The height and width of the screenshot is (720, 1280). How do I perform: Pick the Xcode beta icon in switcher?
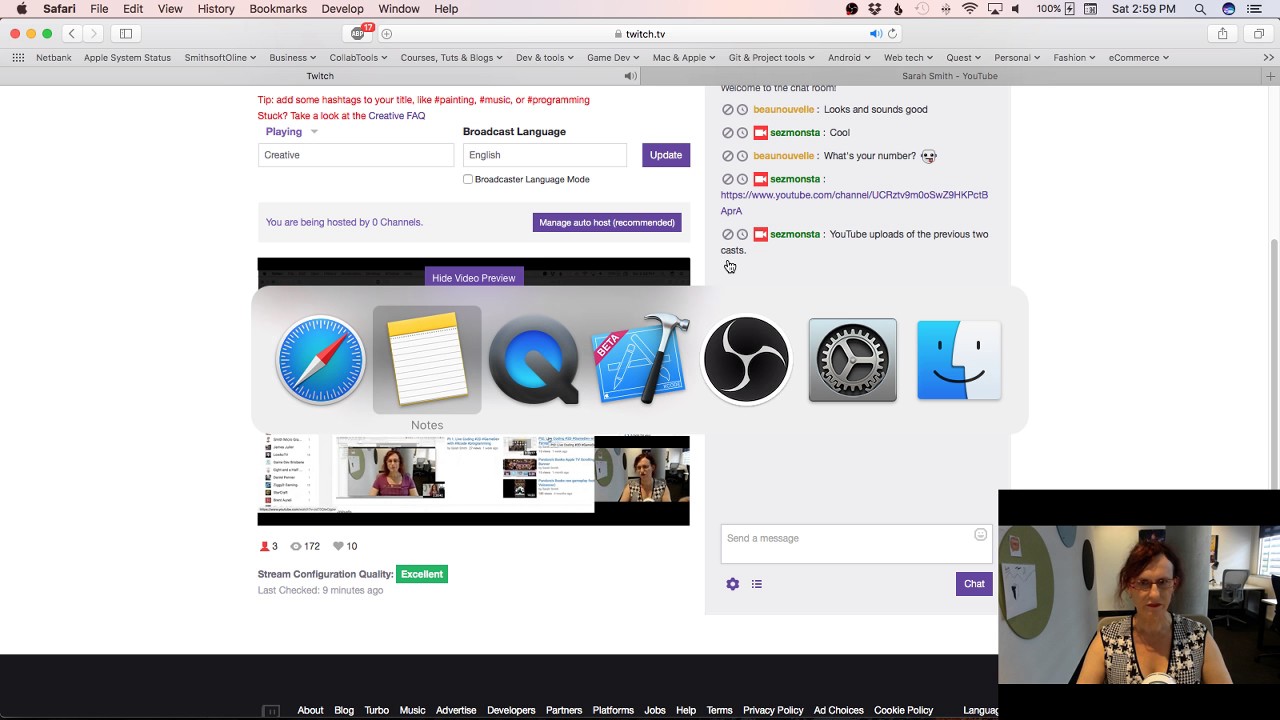(x=640, y=360)
